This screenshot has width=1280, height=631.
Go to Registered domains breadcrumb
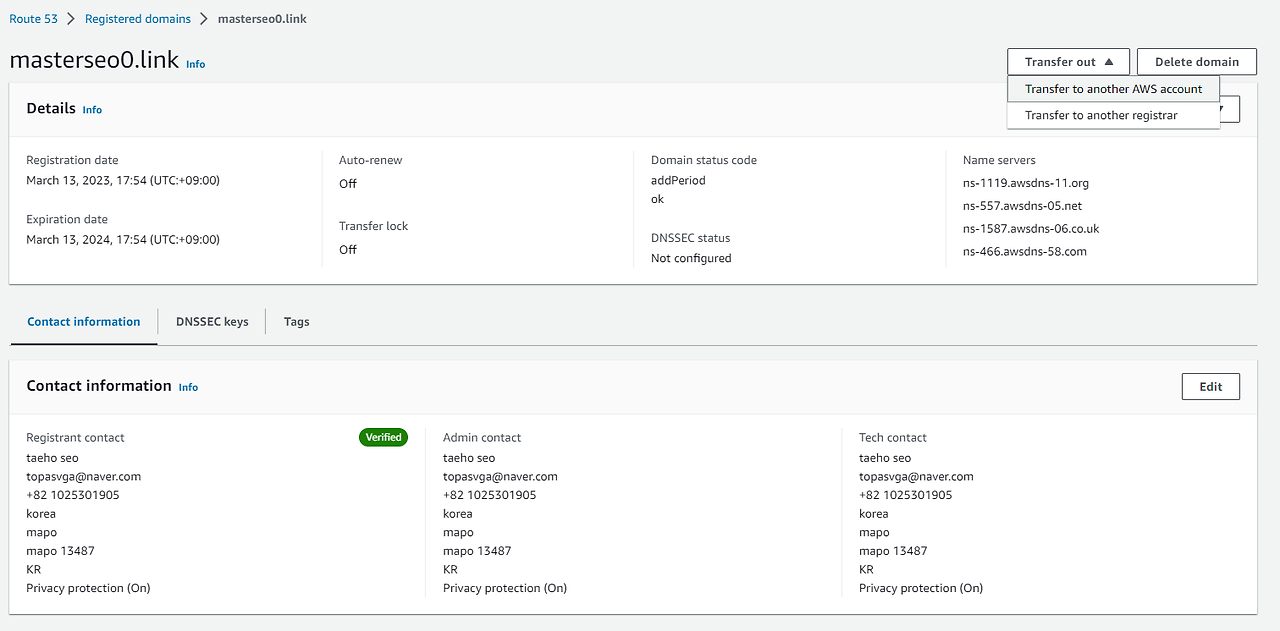(137, 19)
